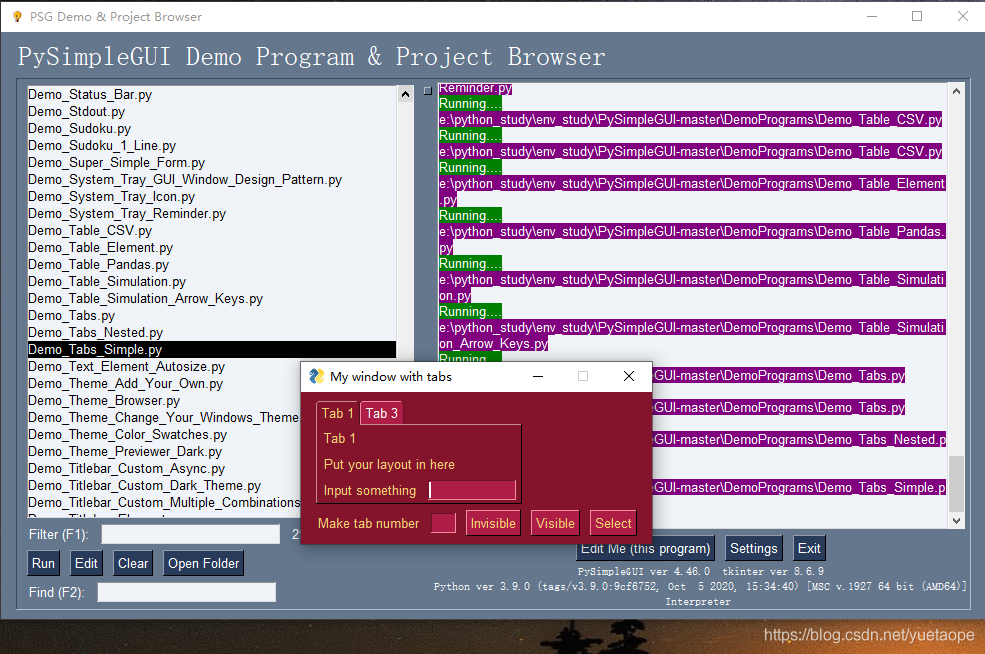
Task: Select Demo_Text_Element_Autosize.py in the list
Action: 164,366
